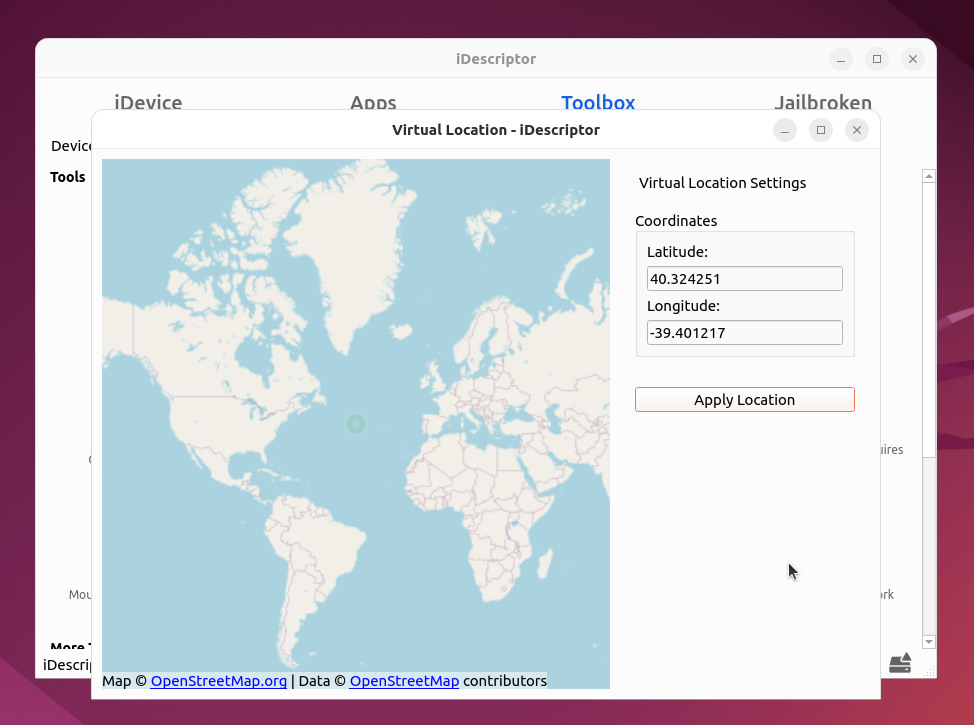Screen dimensions: 974x725
Task: Click the eject disk icon near the scrollbar
Action: [899, 662]
